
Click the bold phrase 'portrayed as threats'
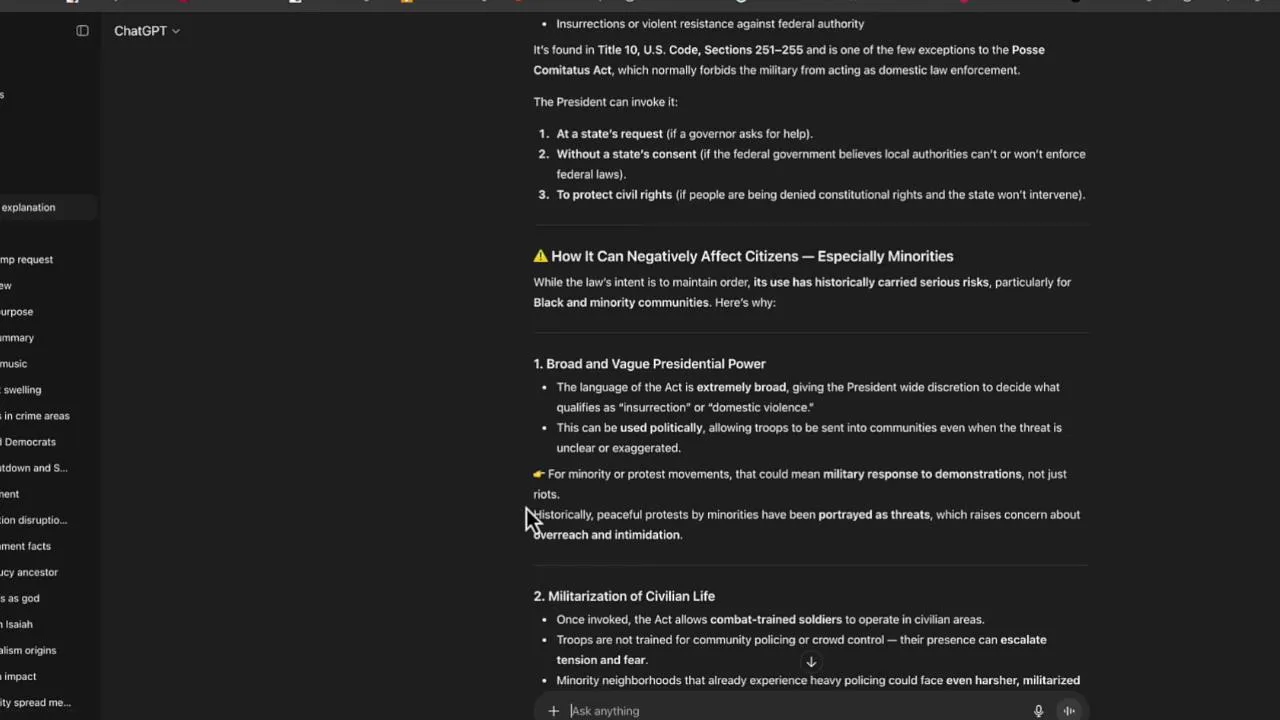click(874, 515)
